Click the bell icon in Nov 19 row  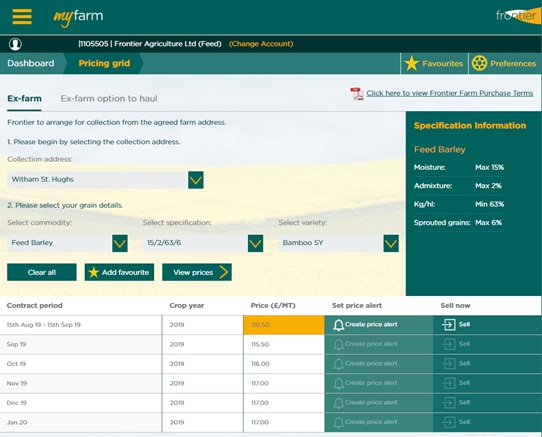[x=338, y=383]
